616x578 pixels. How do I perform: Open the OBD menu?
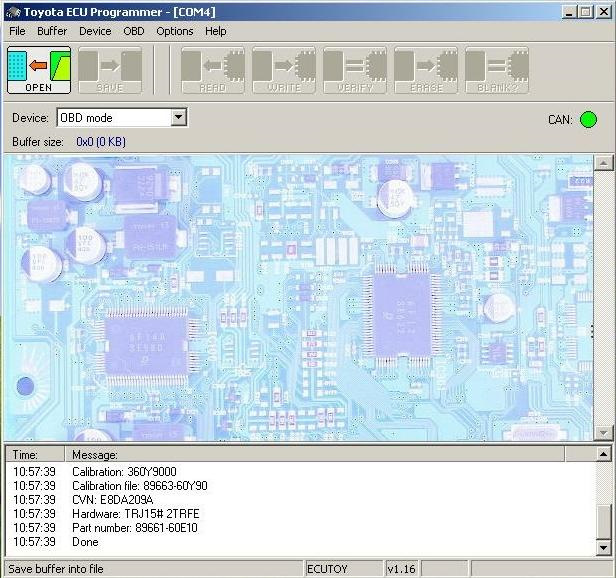134,31
